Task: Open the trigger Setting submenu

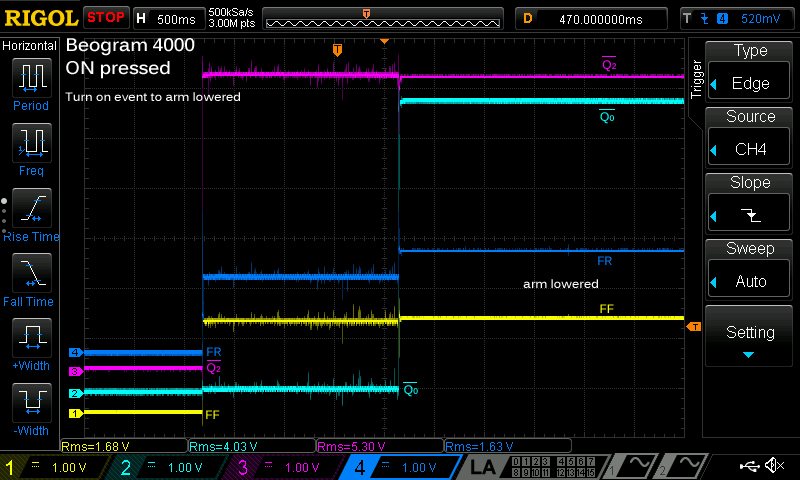Action: (x=750, y=338)
